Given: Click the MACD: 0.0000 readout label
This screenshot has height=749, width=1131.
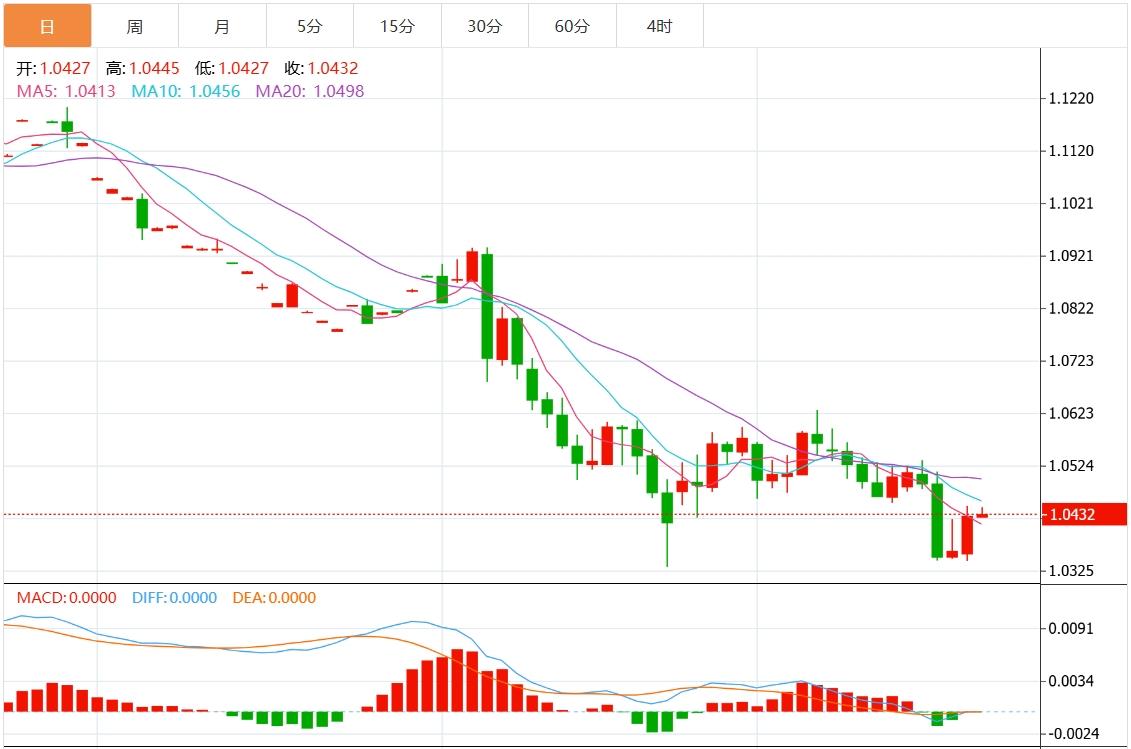Looking at the screenshot, I should [66, 598].
